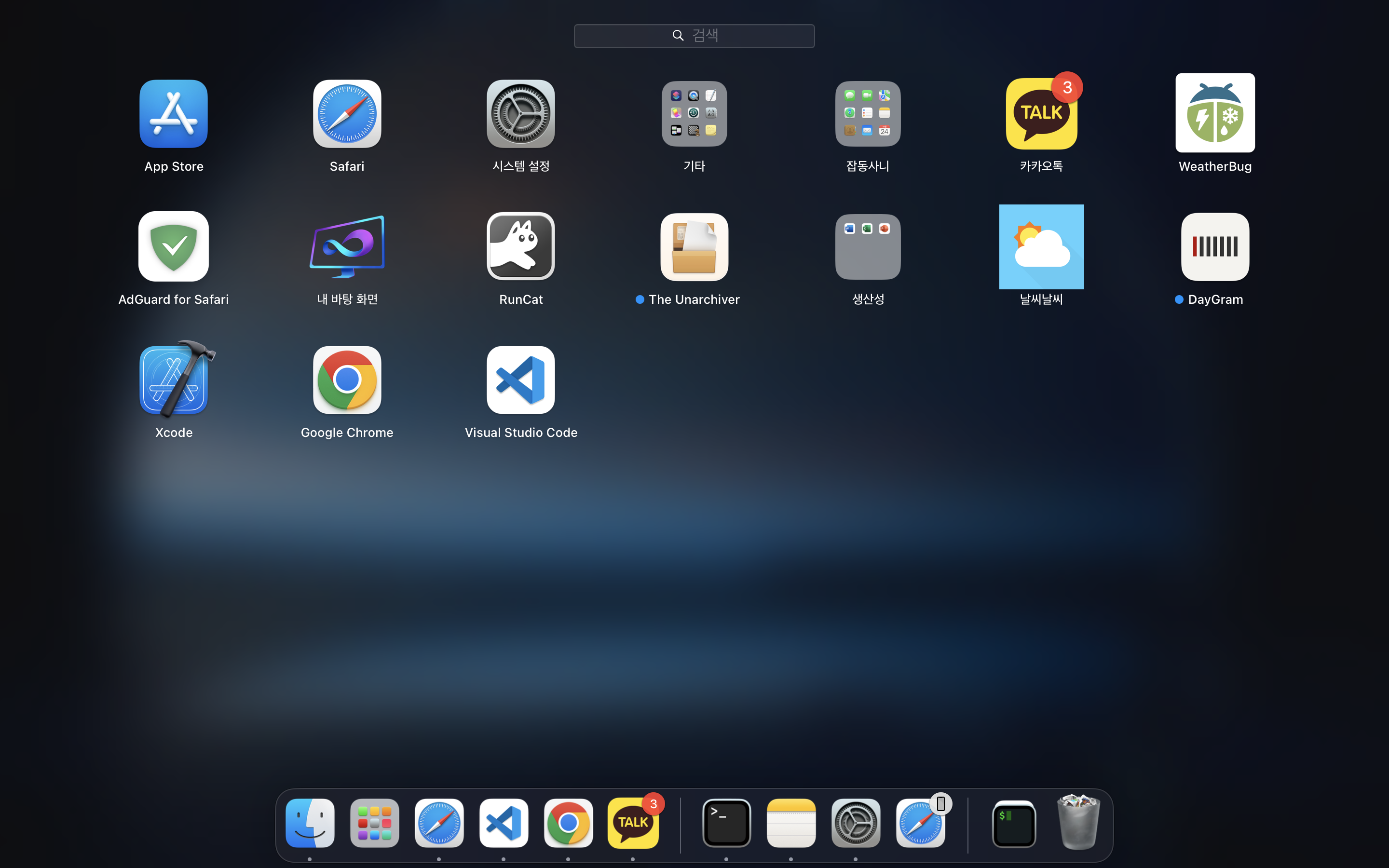Expand the 잡동사니 folder
1389x868 pixels.
click(x=867, y=114)
